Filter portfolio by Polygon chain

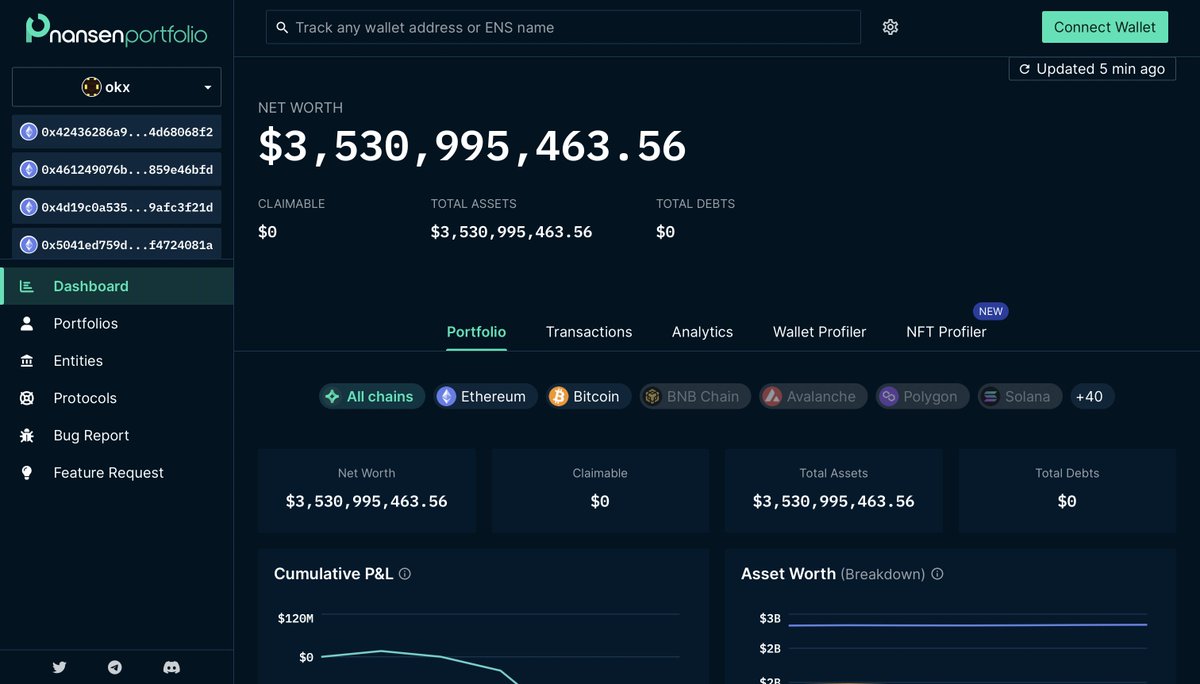pos(922,397)
